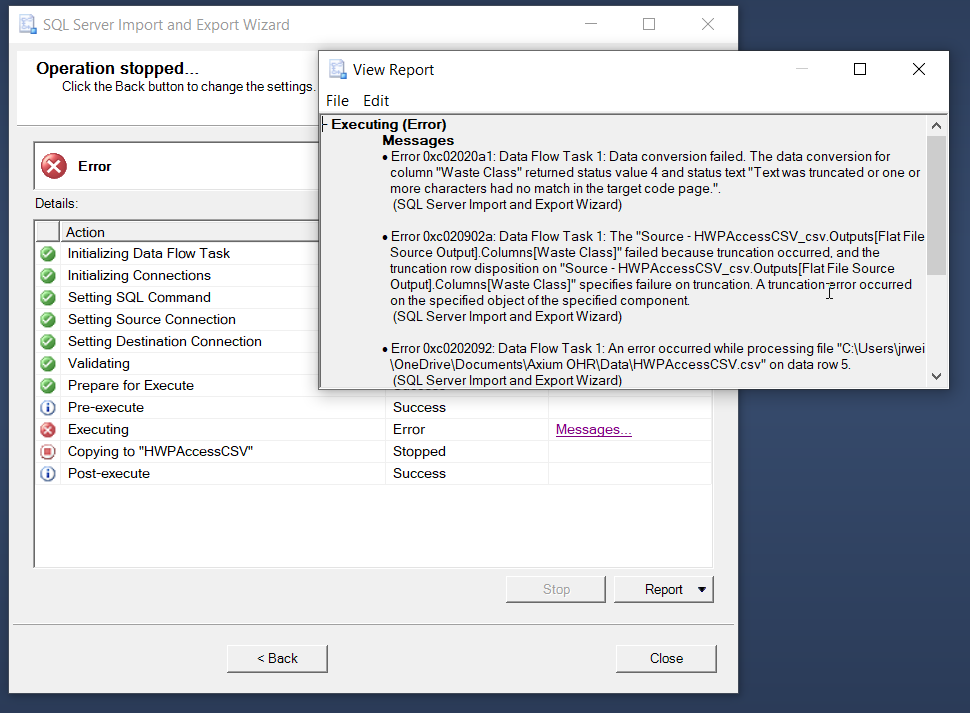Click the Close button in the wizard

coord(666,659)
